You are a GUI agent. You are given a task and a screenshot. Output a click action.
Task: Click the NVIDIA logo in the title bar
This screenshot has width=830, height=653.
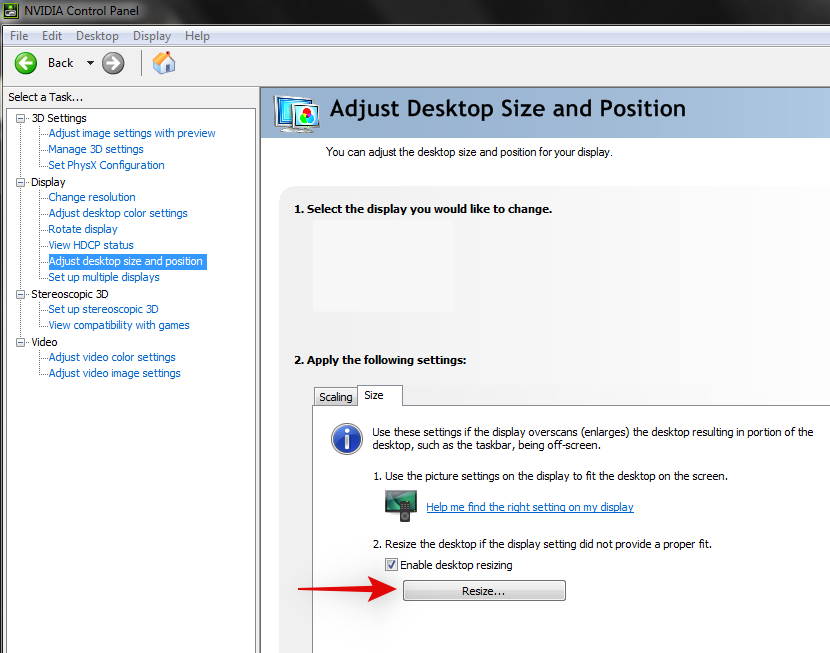pos(11,11)
